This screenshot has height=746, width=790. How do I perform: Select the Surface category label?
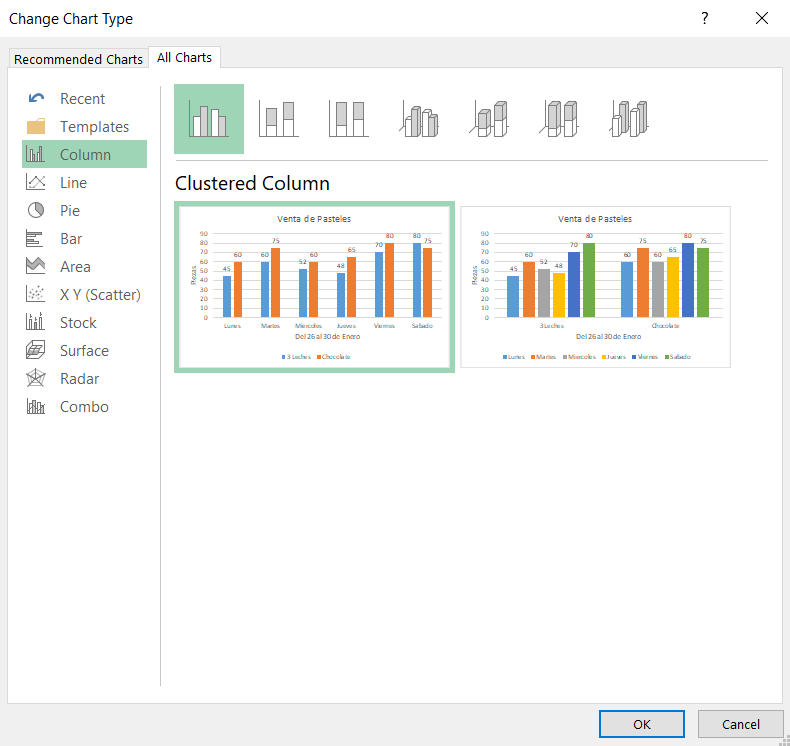(84, 351)
